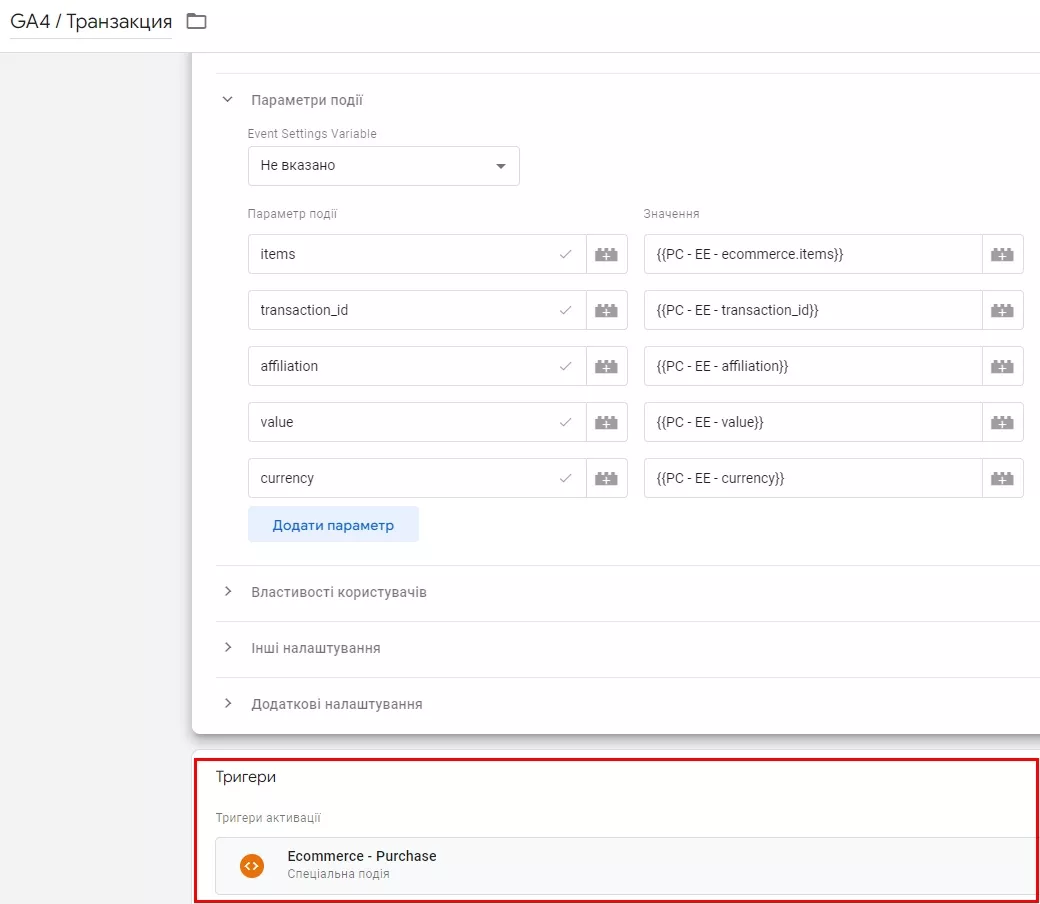Image resolution: width=1040 pixels, height=904 pixels.
Task: Edit the GA4 / Транзакция tag name
Action: click(x=91, y=21)
